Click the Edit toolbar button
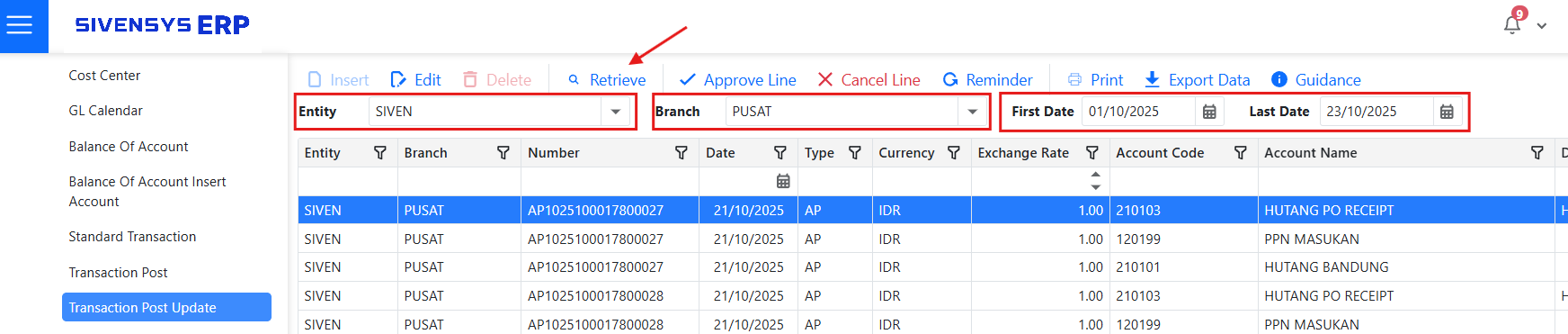Screen dimensions: 1568x334 (x=416, y=80)
